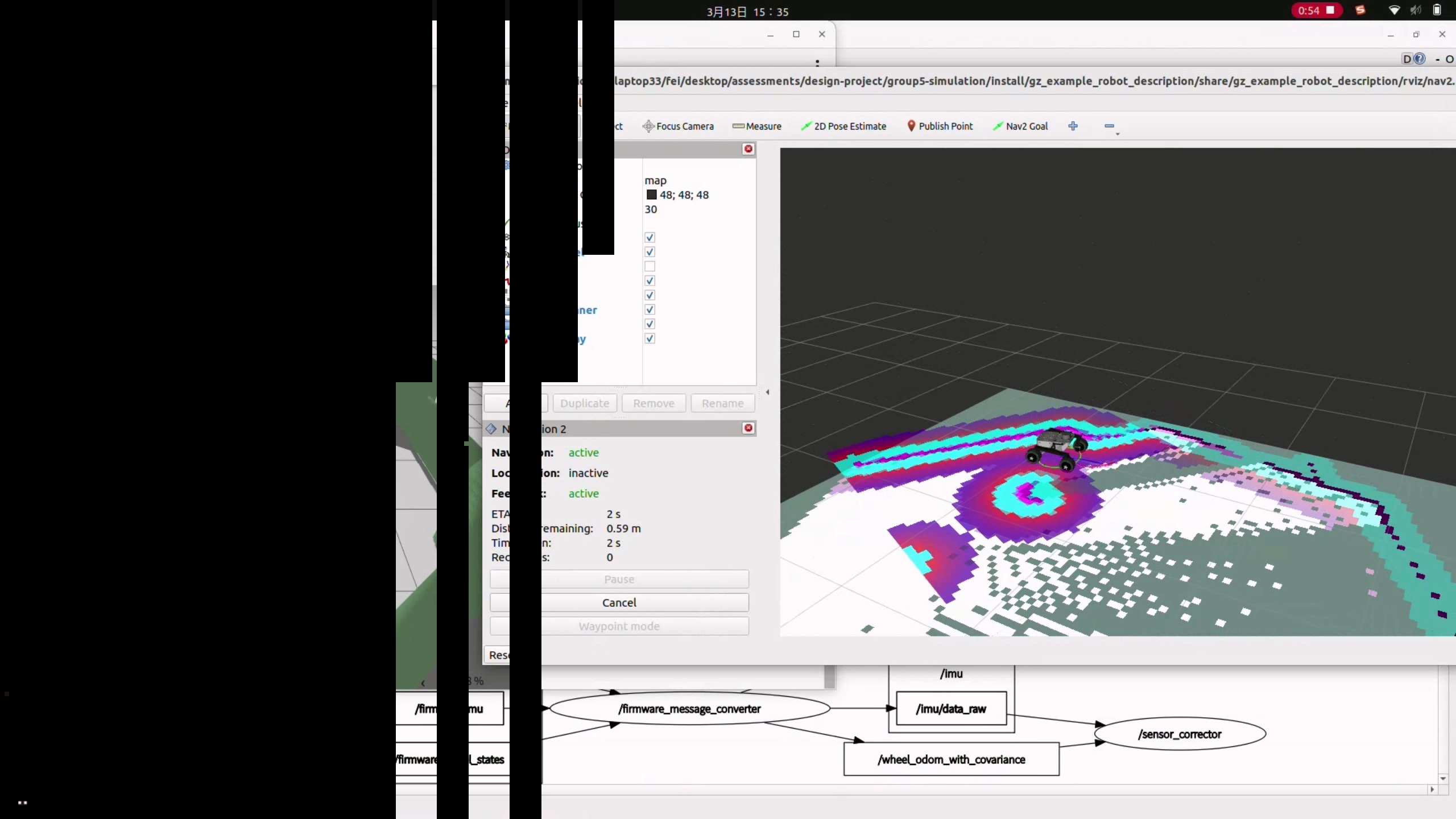Click the dark 48; 48; 48 color swatch
Image resolution: width=1456 pixels, height=819 pixels.
652,195
